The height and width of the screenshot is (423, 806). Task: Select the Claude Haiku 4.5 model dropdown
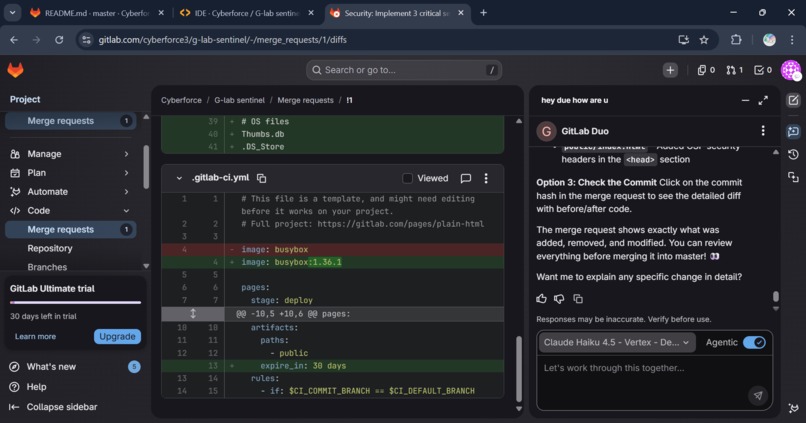tap(617, 342)
